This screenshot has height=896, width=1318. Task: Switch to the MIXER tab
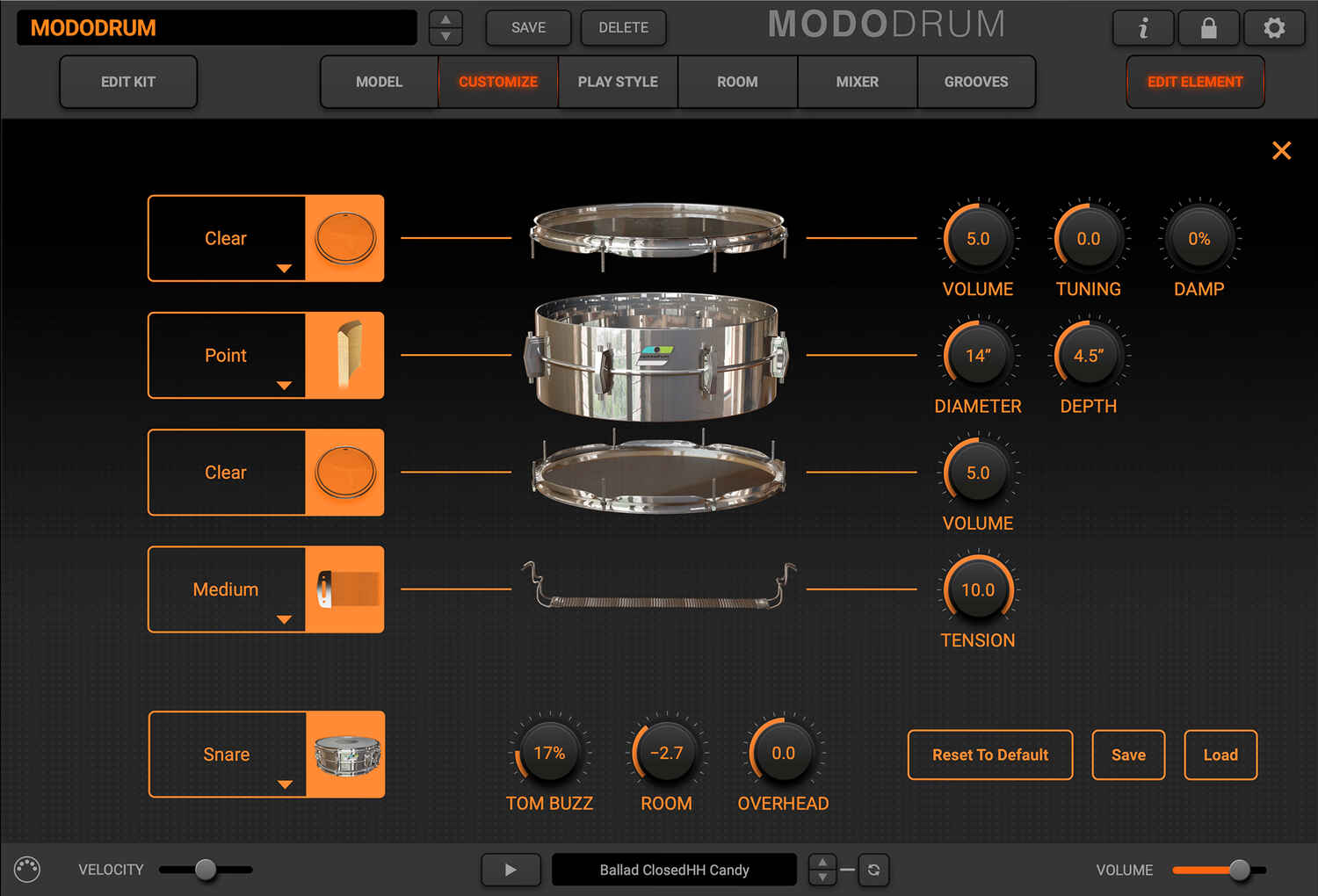(857, 82)
